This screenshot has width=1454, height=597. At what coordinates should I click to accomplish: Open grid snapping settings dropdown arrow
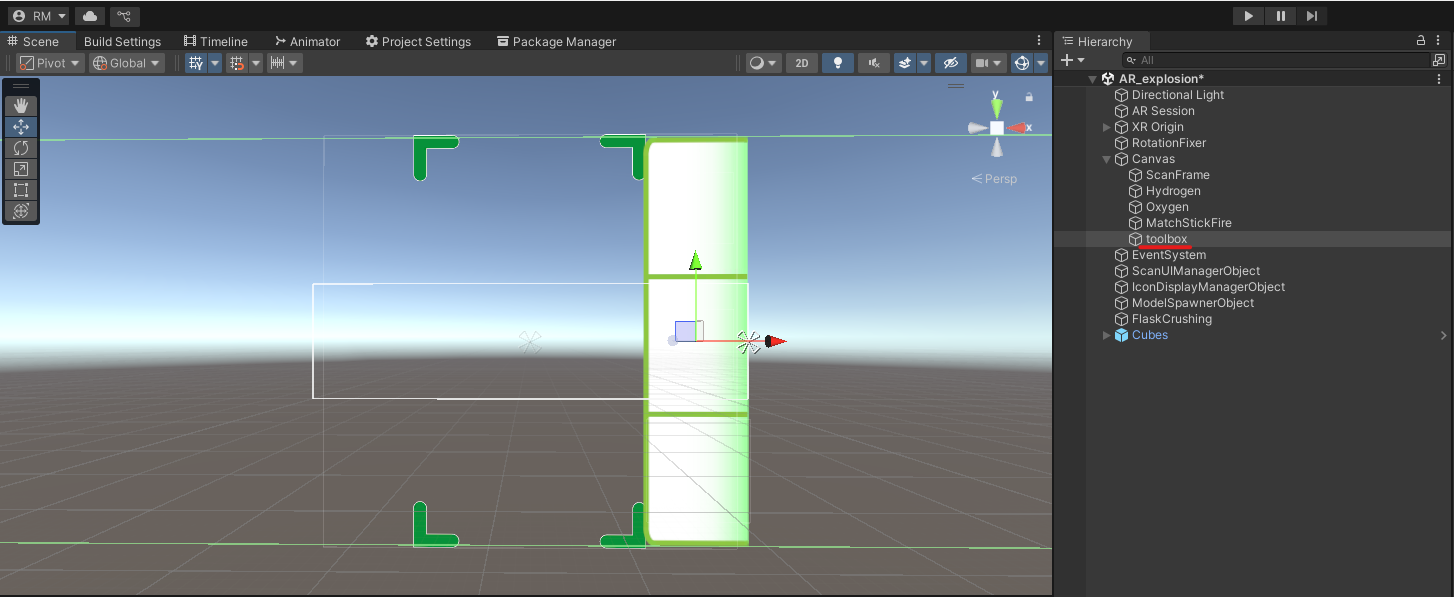pyautogui.click(x=256, y=63)
